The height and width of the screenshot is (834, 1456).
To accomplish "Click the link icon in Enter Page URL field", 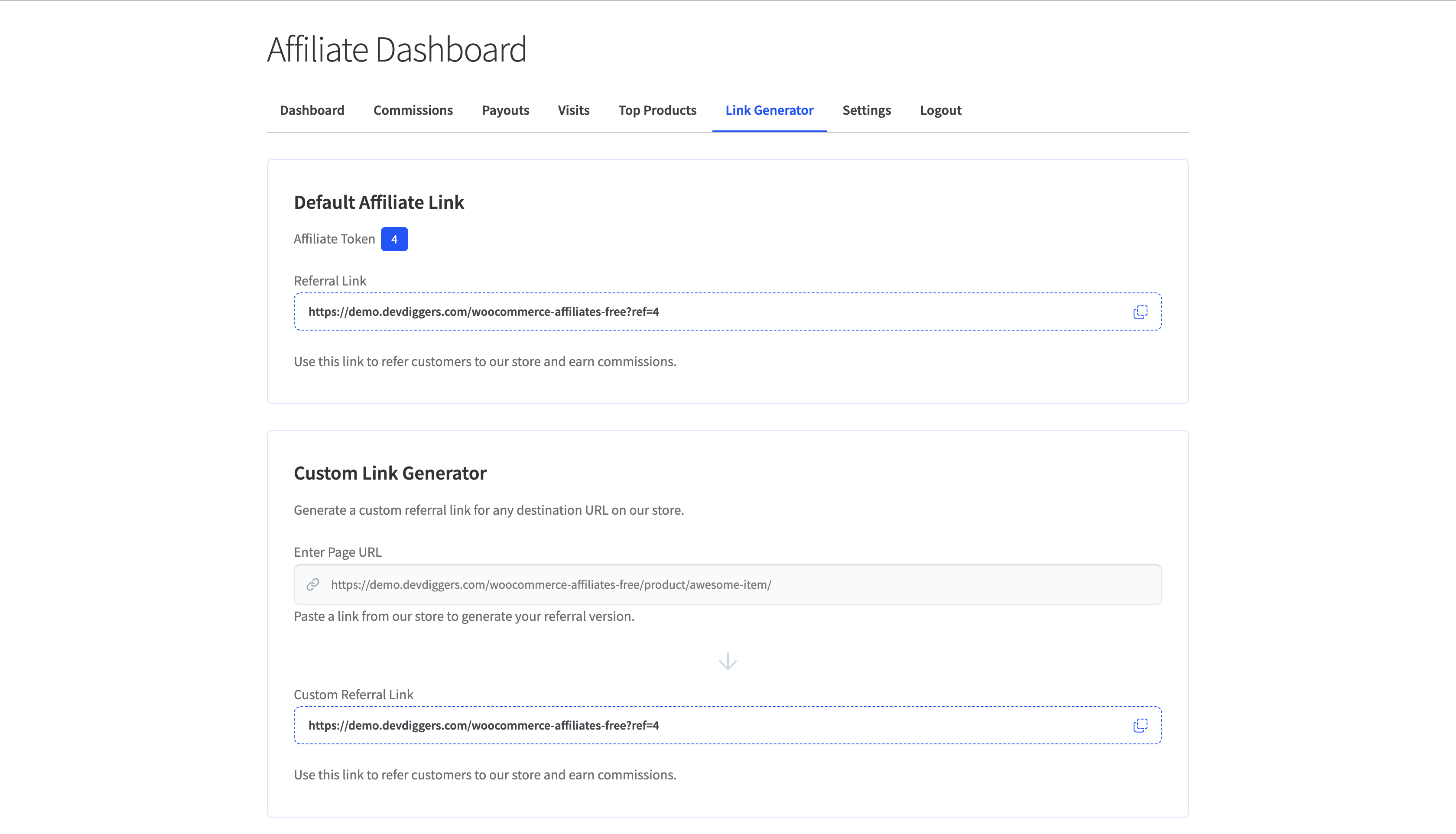I will coord(313,584).
